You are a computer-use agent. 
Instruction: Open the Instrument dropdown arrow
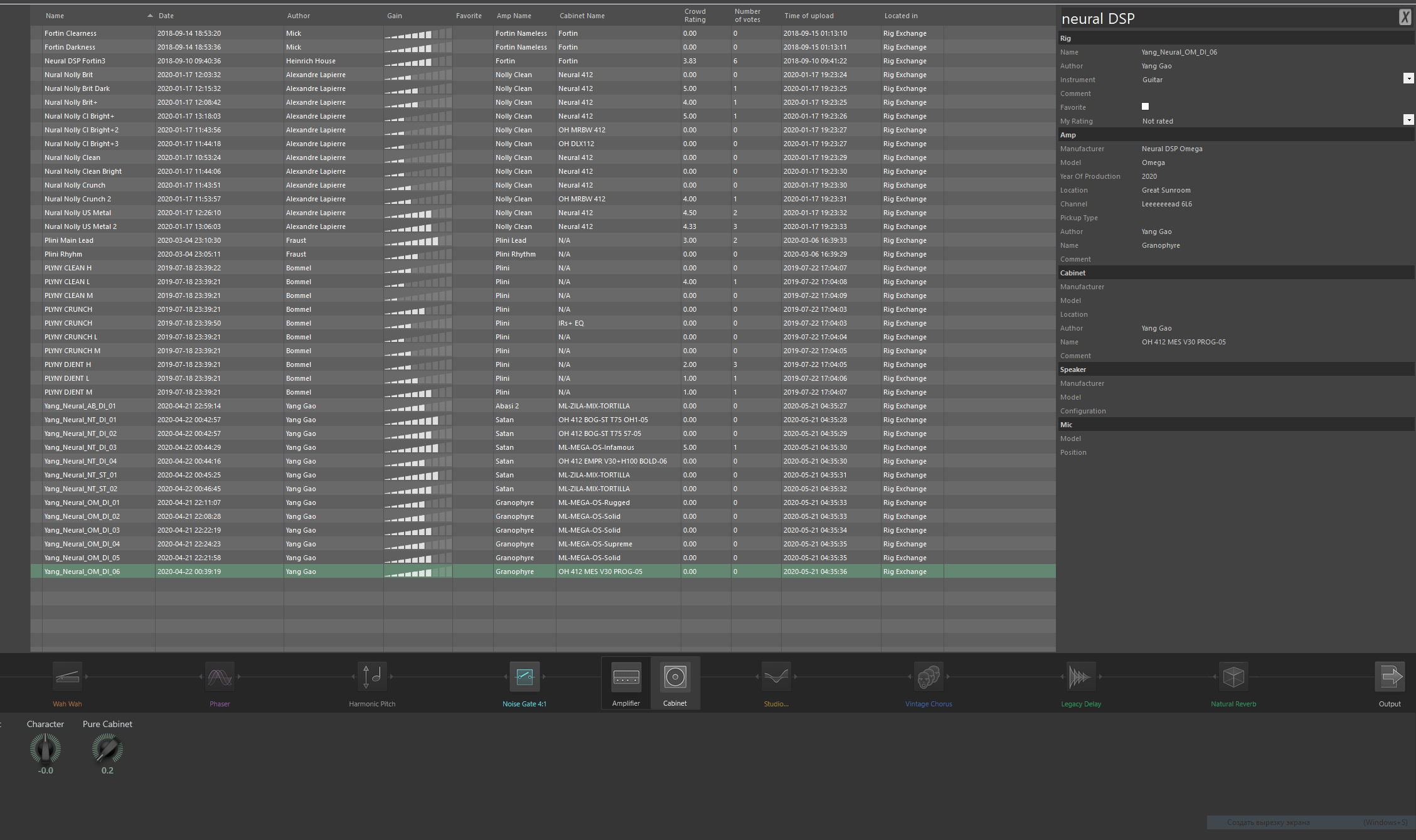(1408, 78)
